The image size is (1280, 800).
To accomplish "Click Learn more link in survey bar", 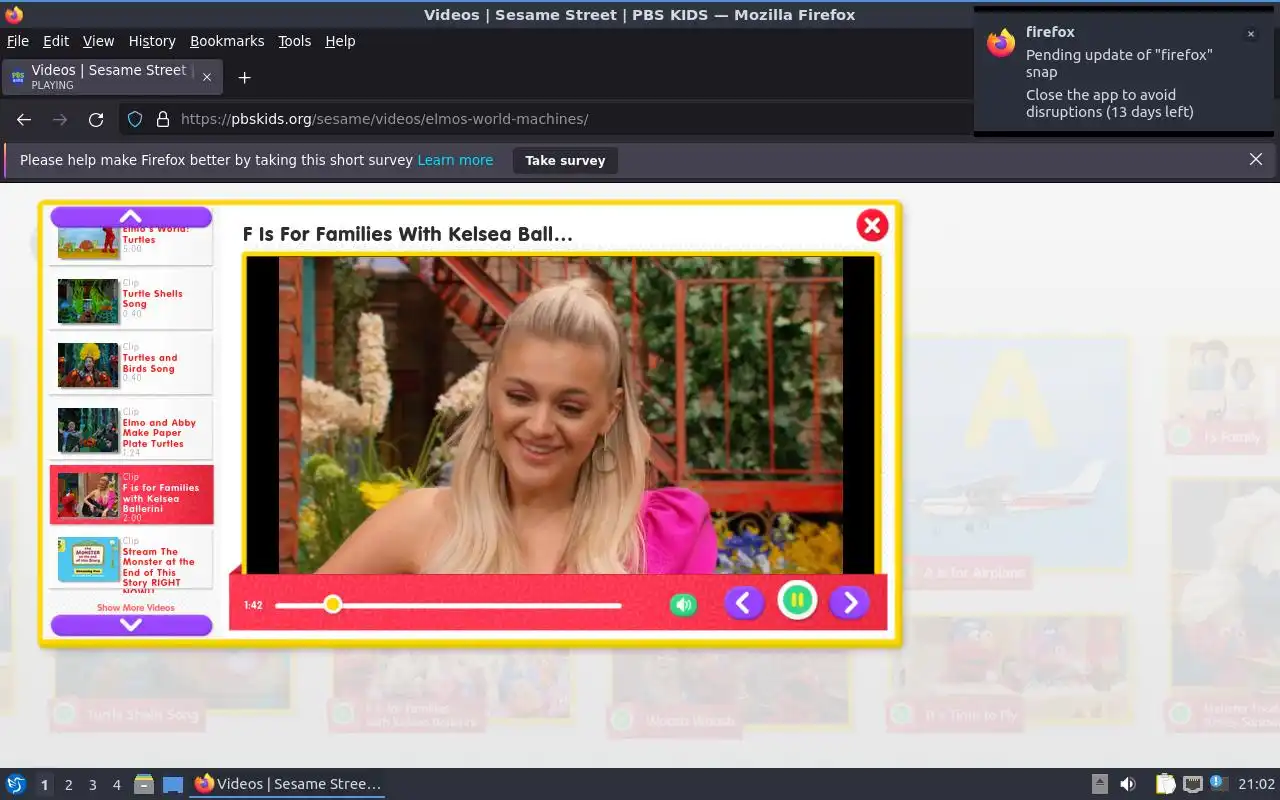I will pos(455,160).
